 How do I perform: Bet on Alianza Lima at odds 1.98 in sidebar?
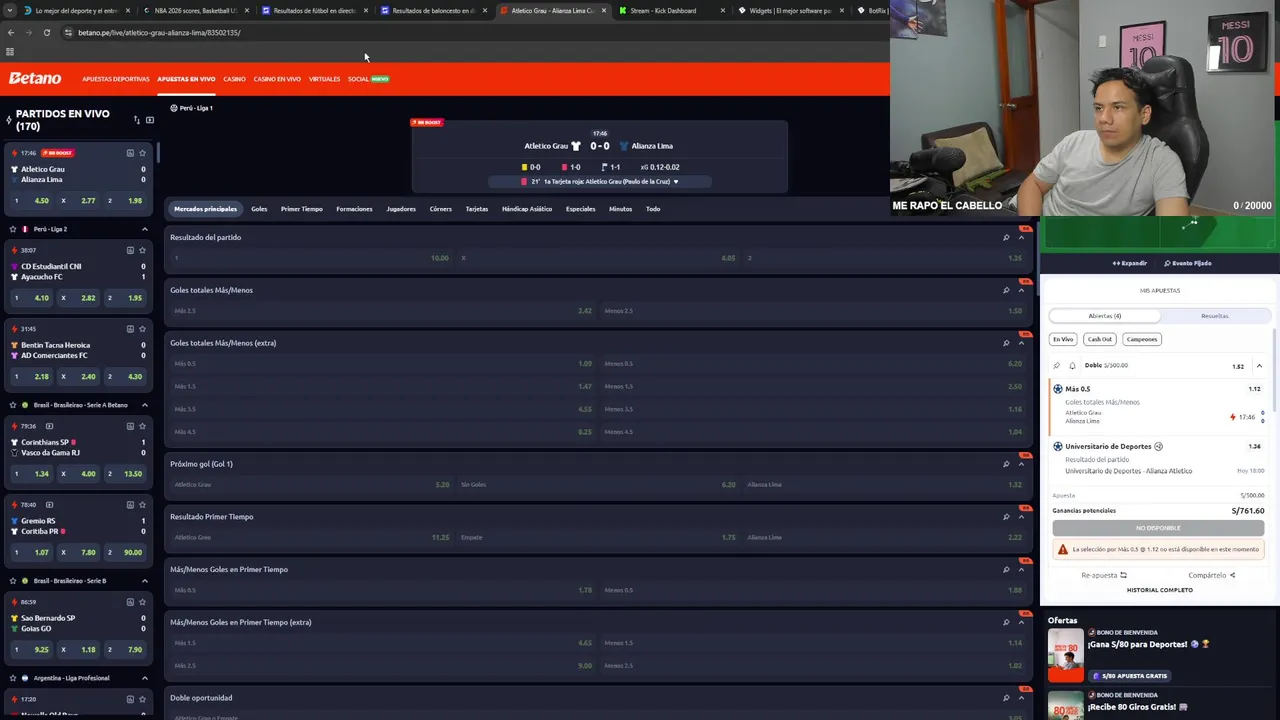pos(126,201)
